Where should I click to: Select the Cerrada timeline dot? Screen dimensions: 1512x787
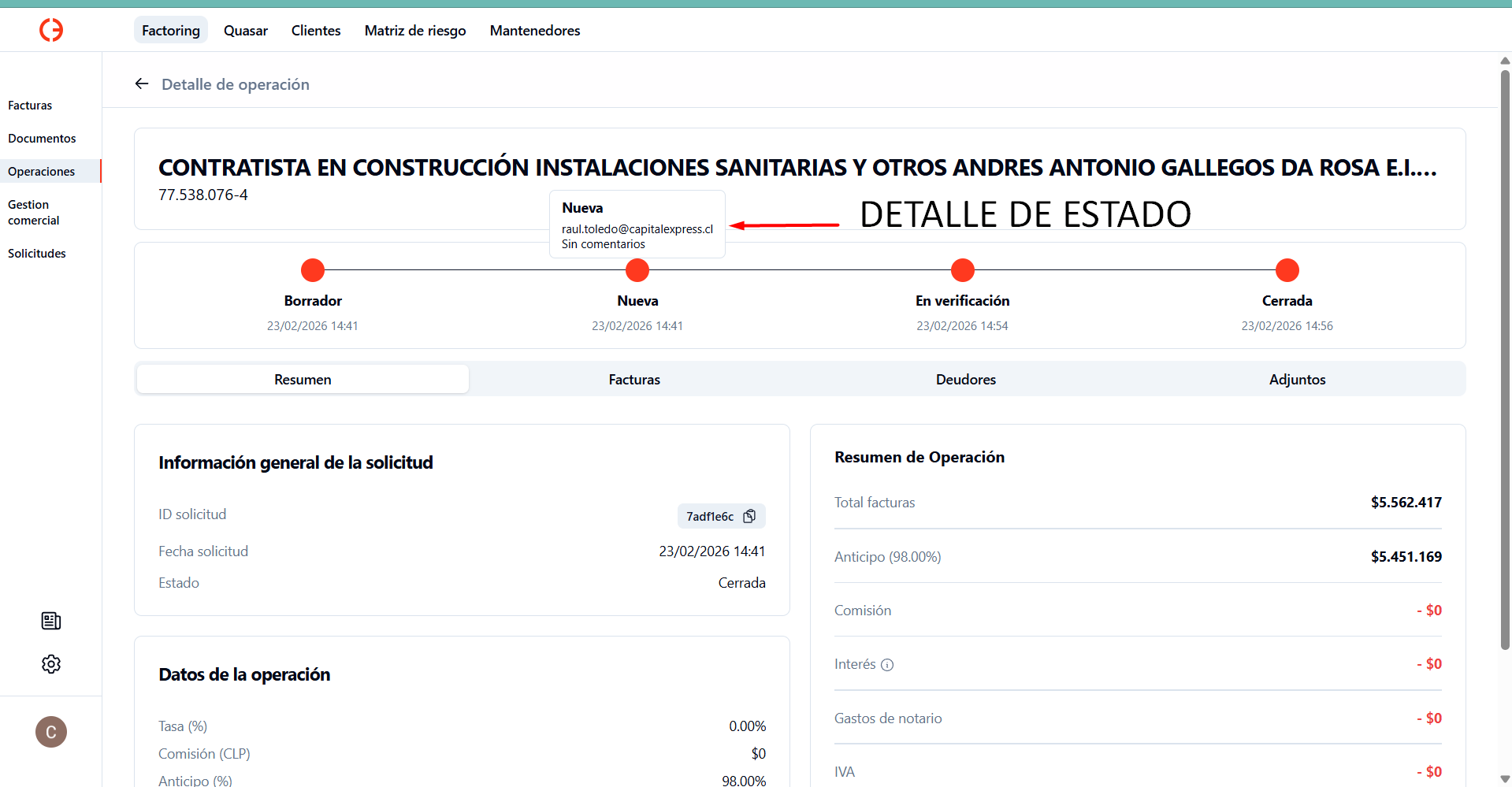click(x=1287, y=269)
